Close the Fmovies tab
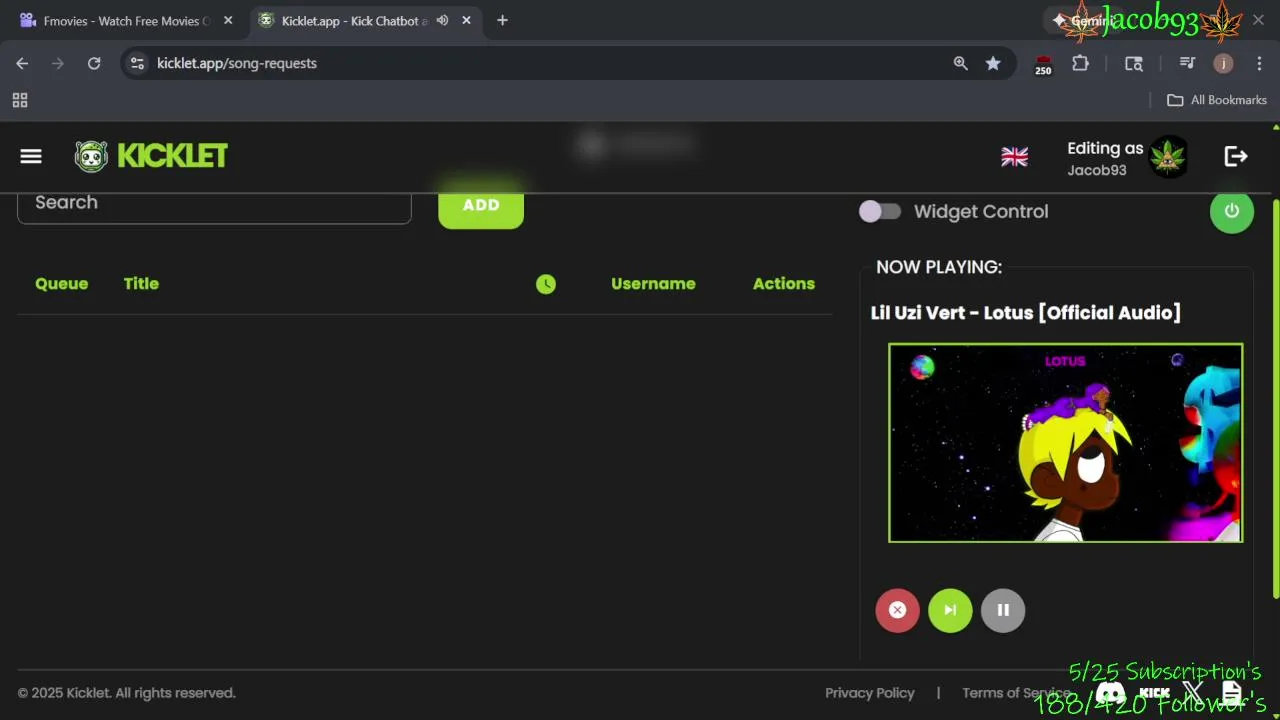Viewport: 1280px width, 720px height. 228,21
